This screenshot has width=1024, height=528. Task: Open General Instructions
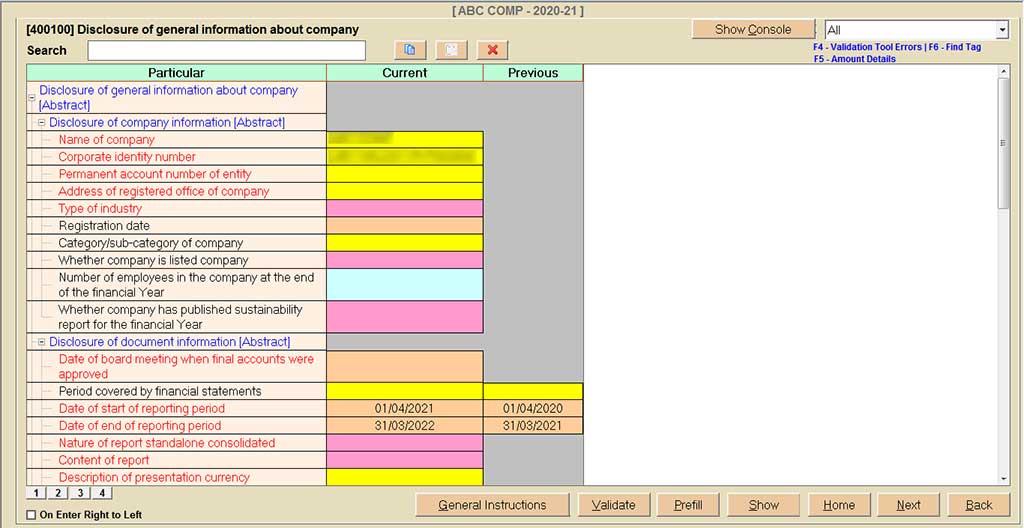click(x=492, y=505)
